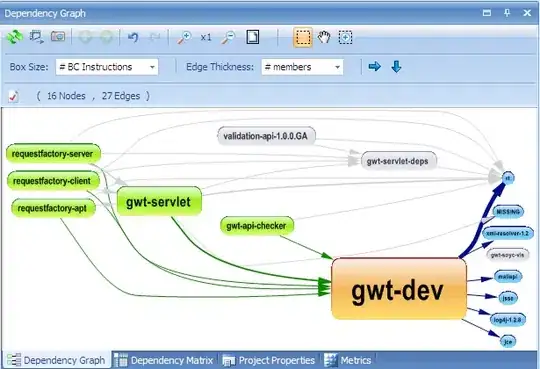Toggle the rectangle selection mode
The image size is (540, 369).
(303, 37)
